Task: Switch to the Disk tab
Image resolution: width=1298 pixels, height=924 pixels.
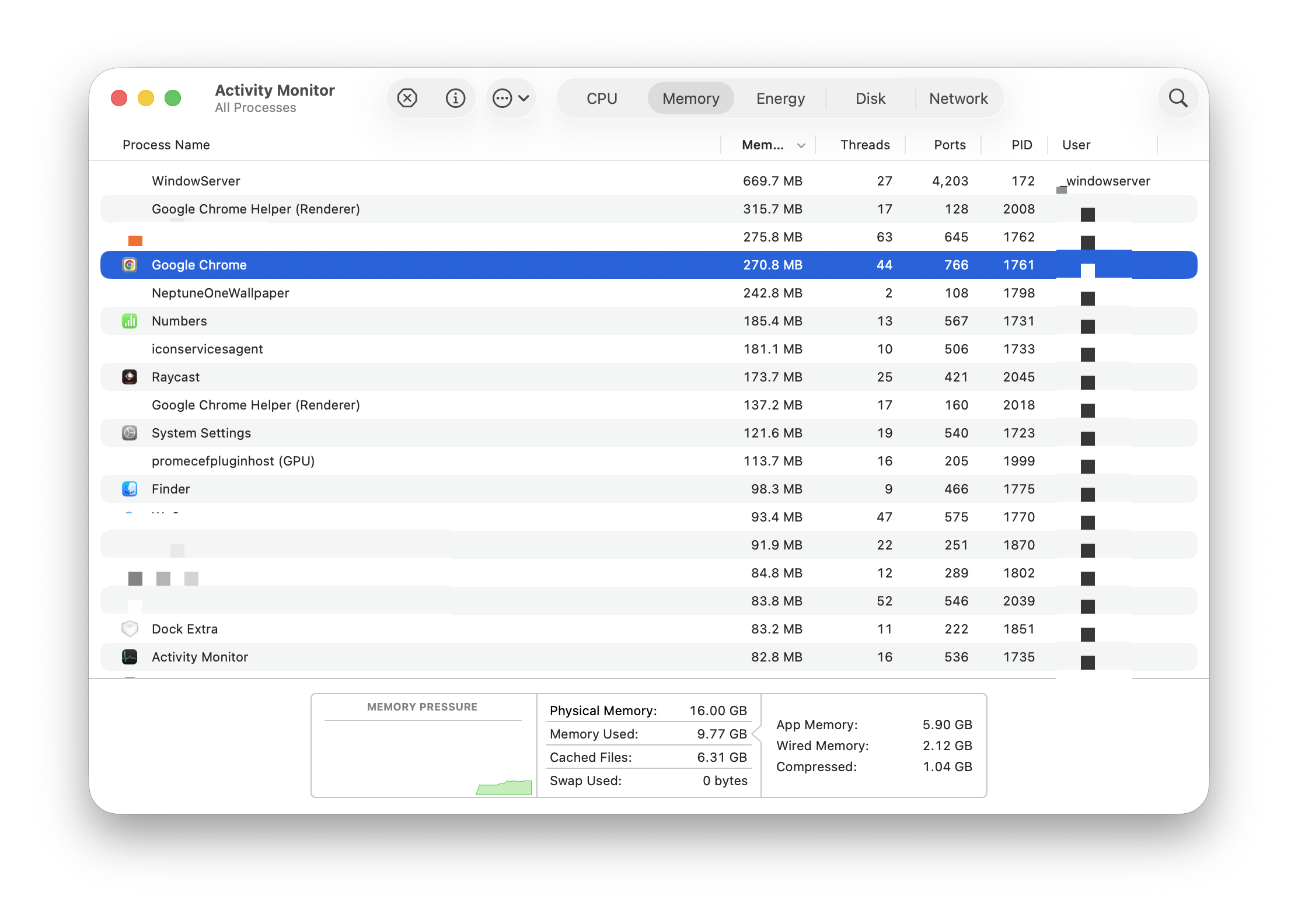Action: tap(870, 99)
